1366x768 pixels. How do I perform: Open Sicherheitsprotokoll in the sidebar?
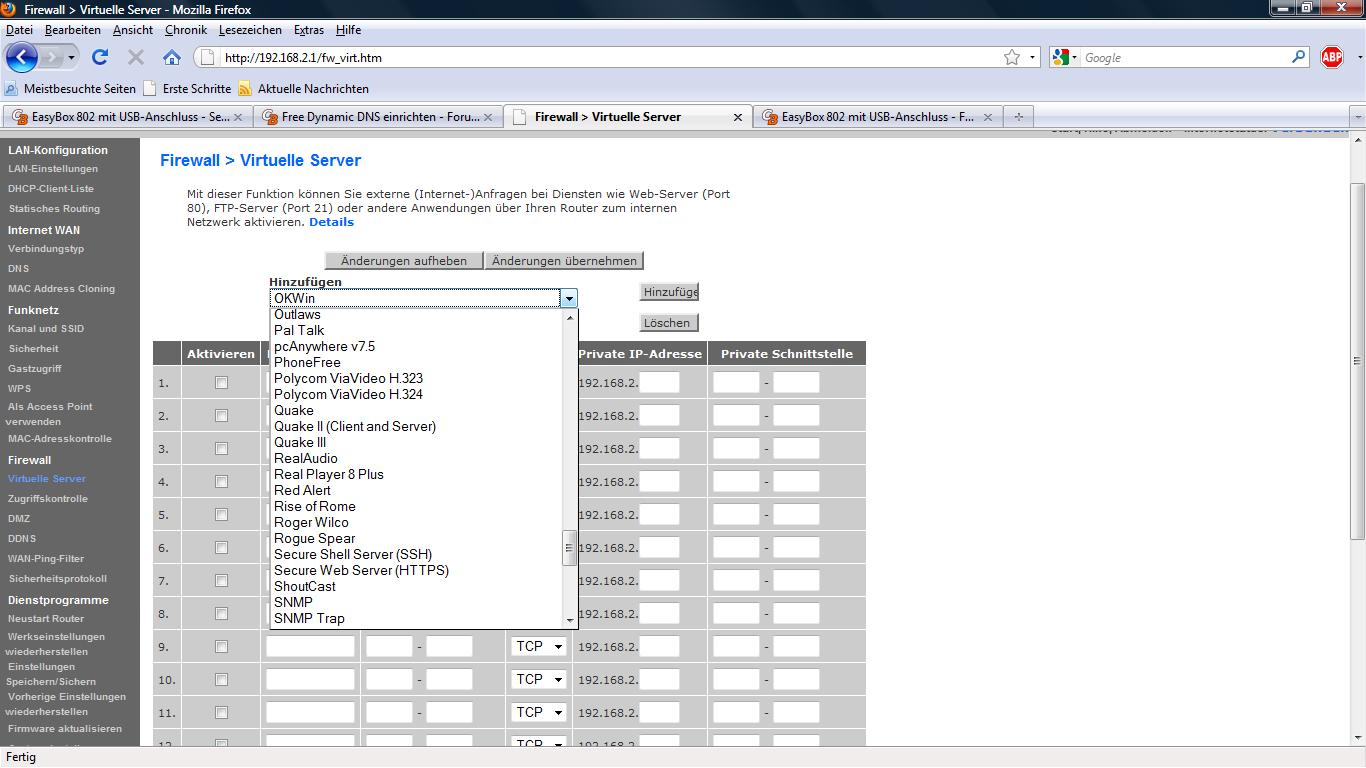tap(57, 579)
